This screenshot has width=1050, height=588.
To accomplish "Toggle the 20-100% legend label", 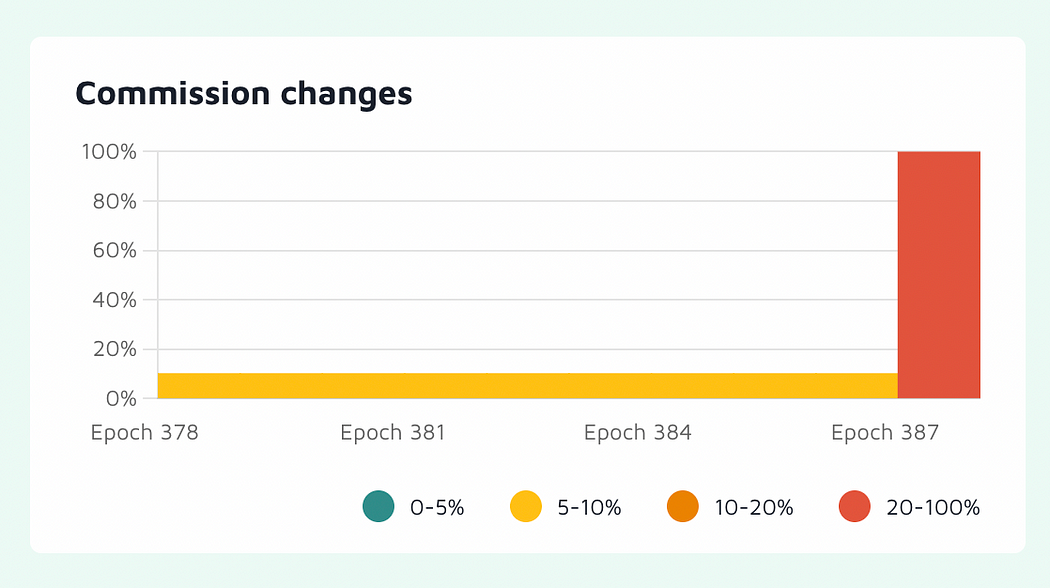I will 933,508.
